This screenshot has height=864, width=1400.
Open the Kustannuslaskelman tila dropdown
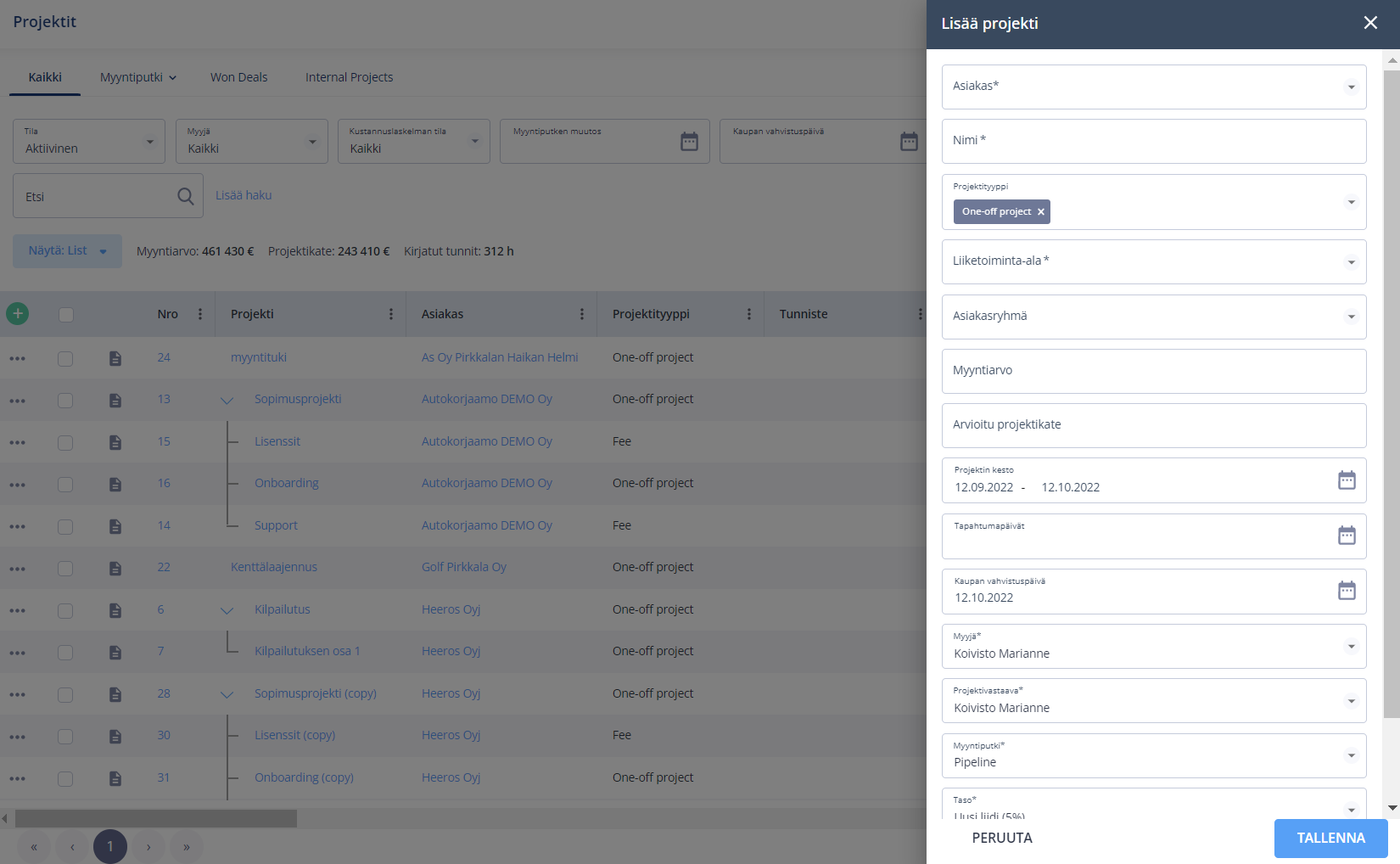pos(414,141)
